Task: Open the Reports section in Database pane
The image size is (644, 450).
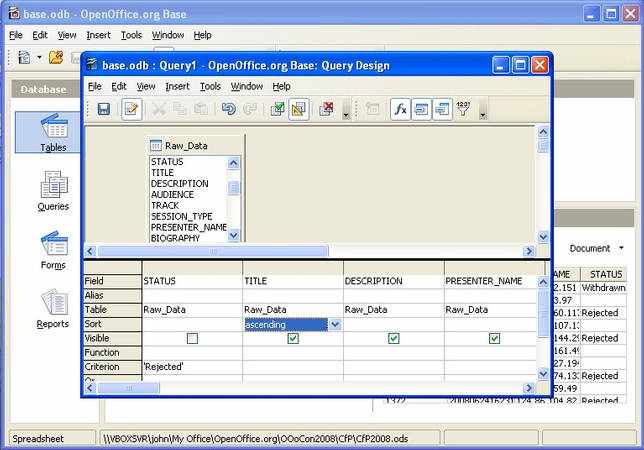Action: click(x=53, y=309)
